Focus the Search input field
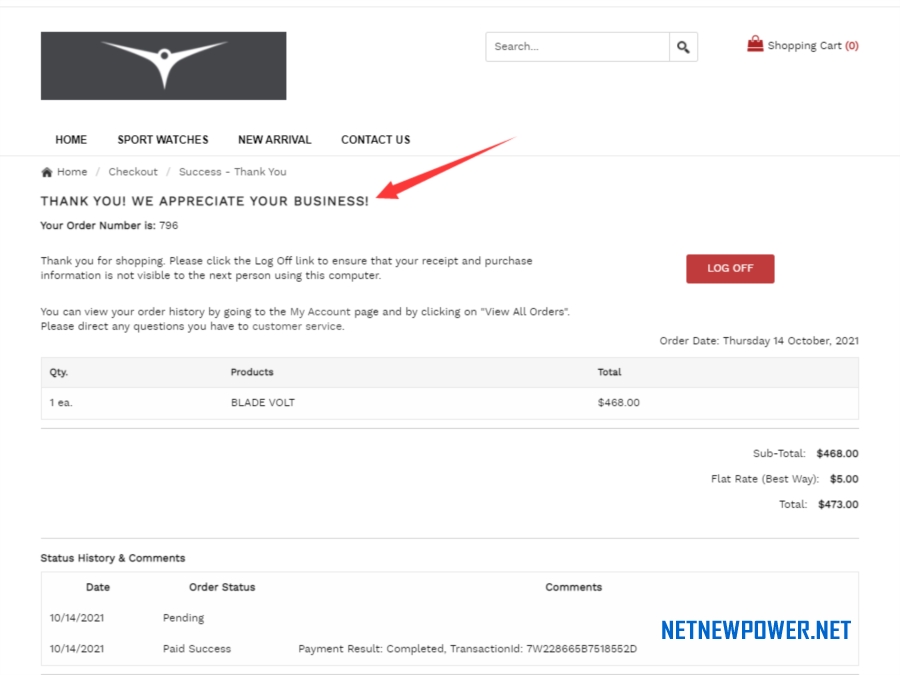Screen dimensions: 900x675 point(577,47)
